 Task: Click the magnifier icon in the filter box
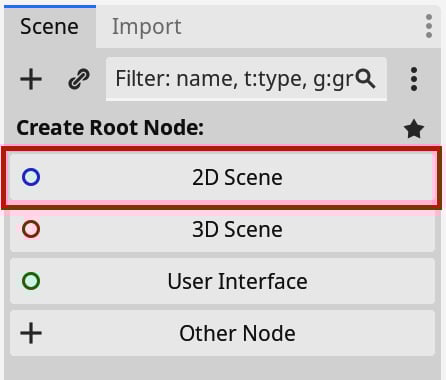tap(365, 79)
